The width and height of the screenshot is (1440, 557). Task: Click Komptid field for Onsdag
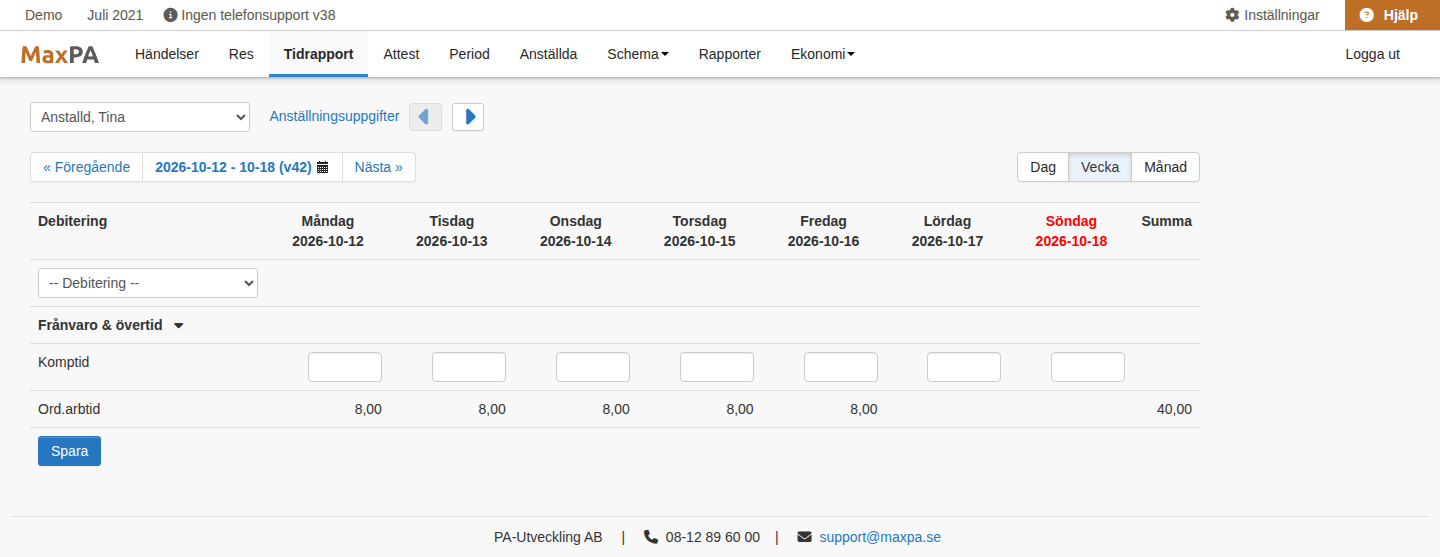click(x=593, y=367)
